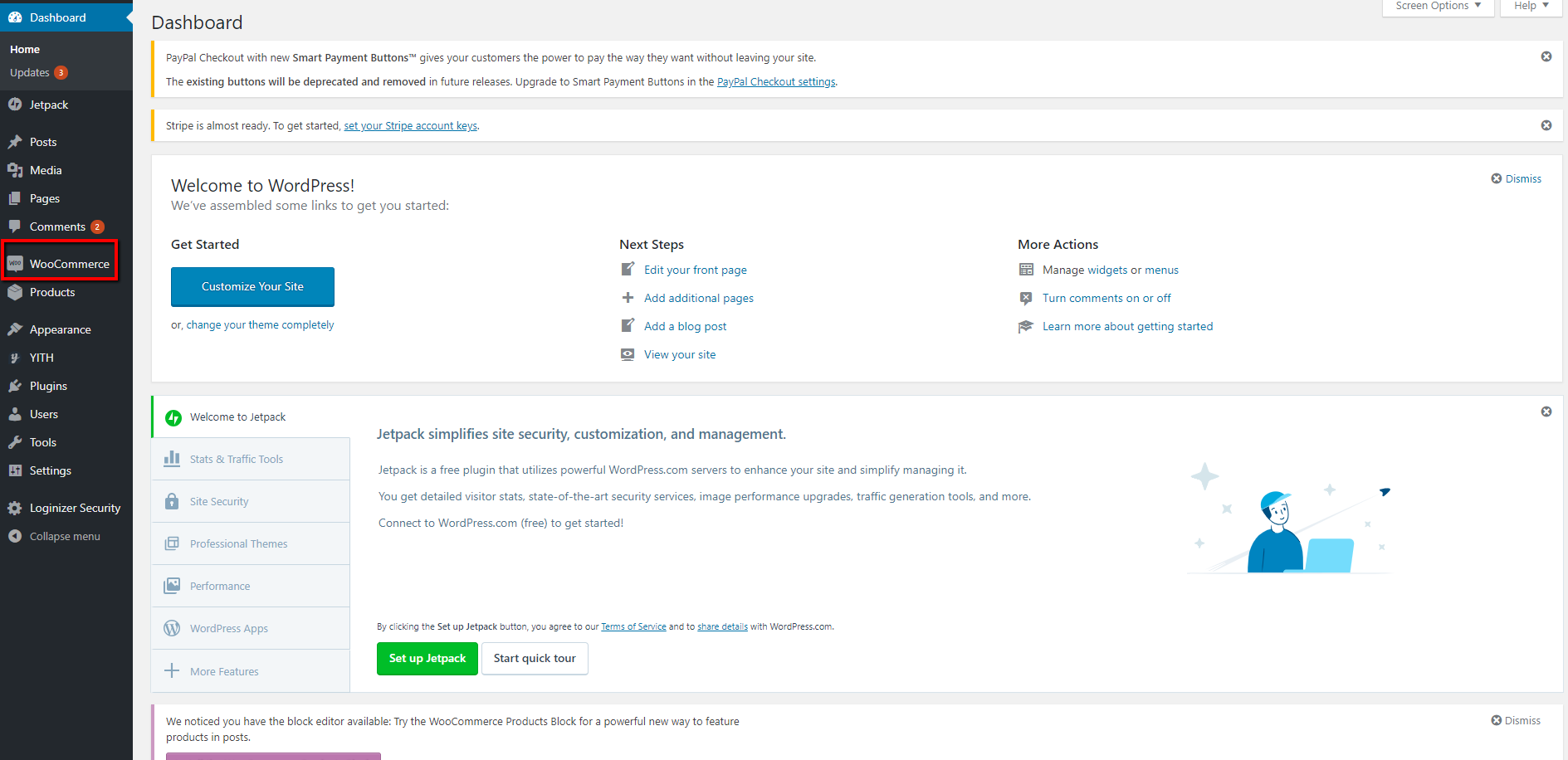The width and height of the screenshot is (1568, 760).
Task: Click the green Jetpack logo icon
Action: pyautogui.click(x=173, y=417)
